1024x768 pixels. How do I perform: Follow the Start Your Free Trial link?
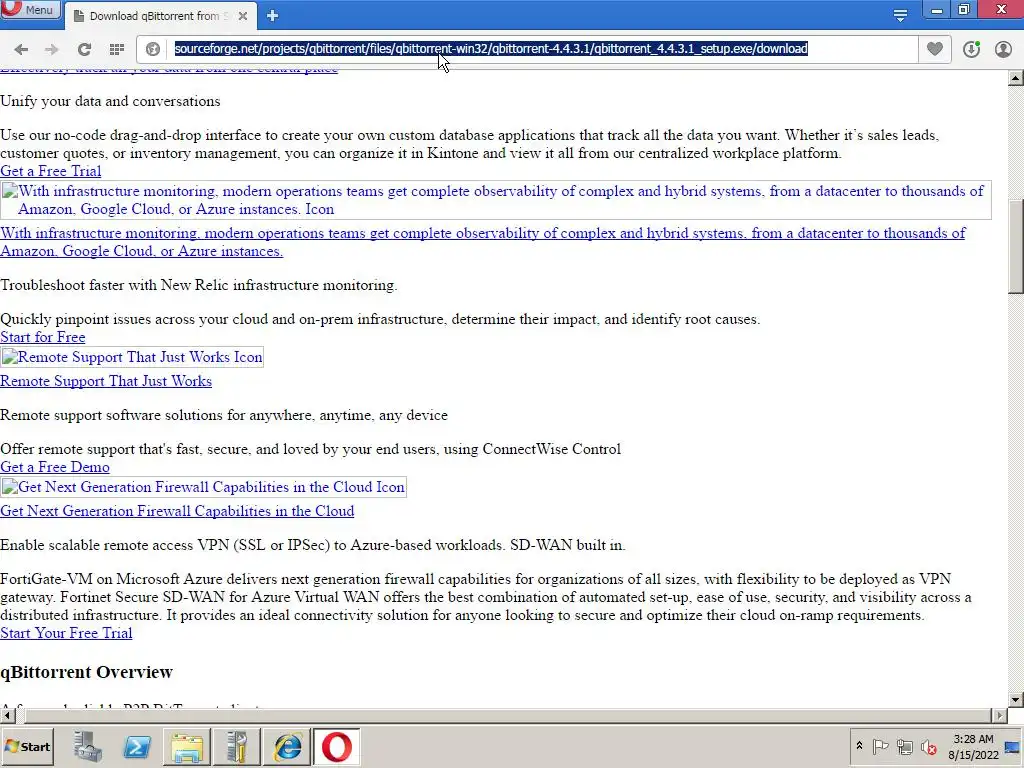pyautogui.click(x=66, y=633)
